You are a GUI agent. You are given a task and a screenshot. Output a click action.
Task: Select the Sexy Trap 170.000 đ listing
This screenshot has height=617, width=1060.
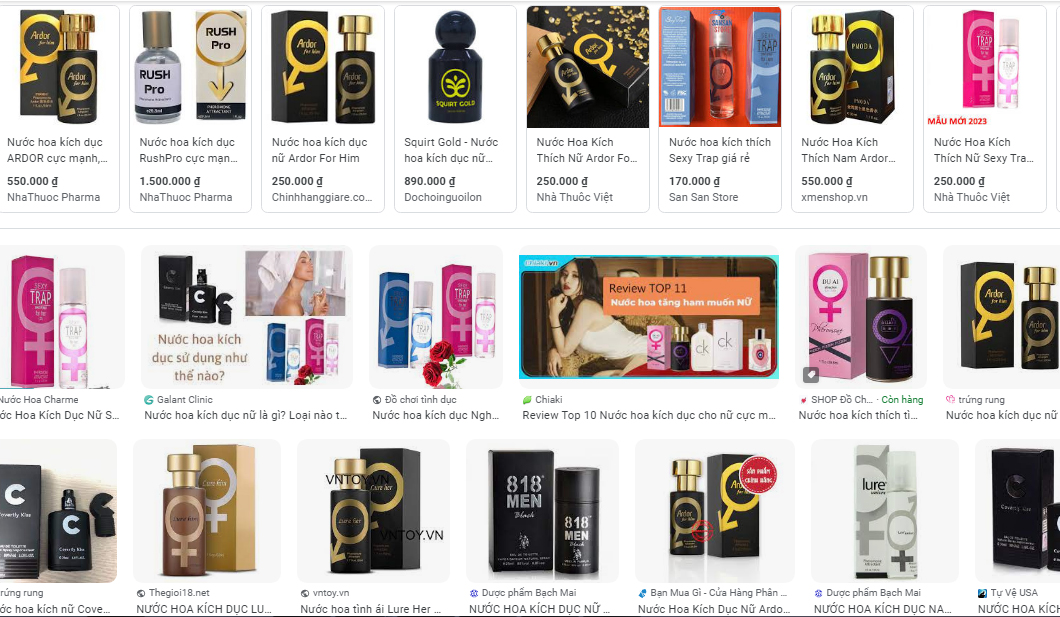[x=719, y=109]
